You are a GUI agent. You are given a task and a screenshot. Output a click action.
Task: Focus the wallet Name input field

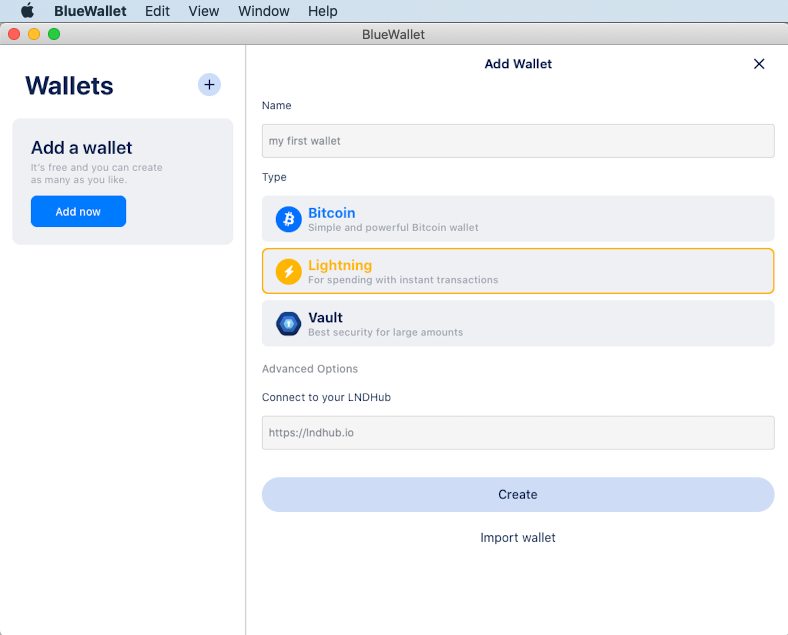(x=518, y=141)
